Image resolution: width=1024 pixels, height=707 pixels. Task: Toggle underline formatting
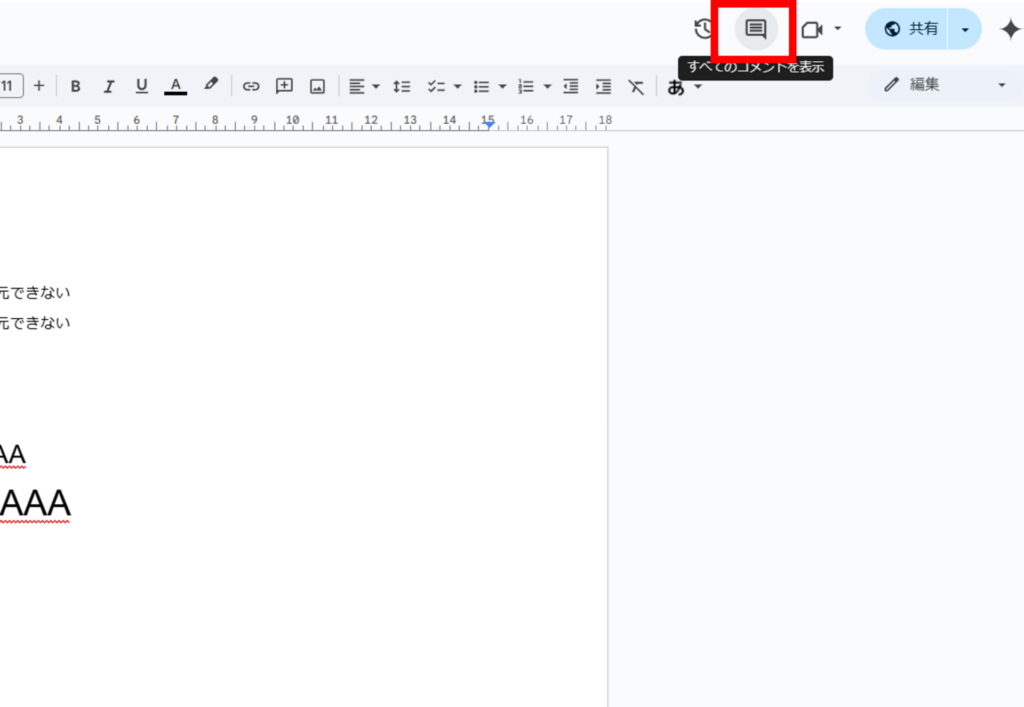click(x=142, y=86)
